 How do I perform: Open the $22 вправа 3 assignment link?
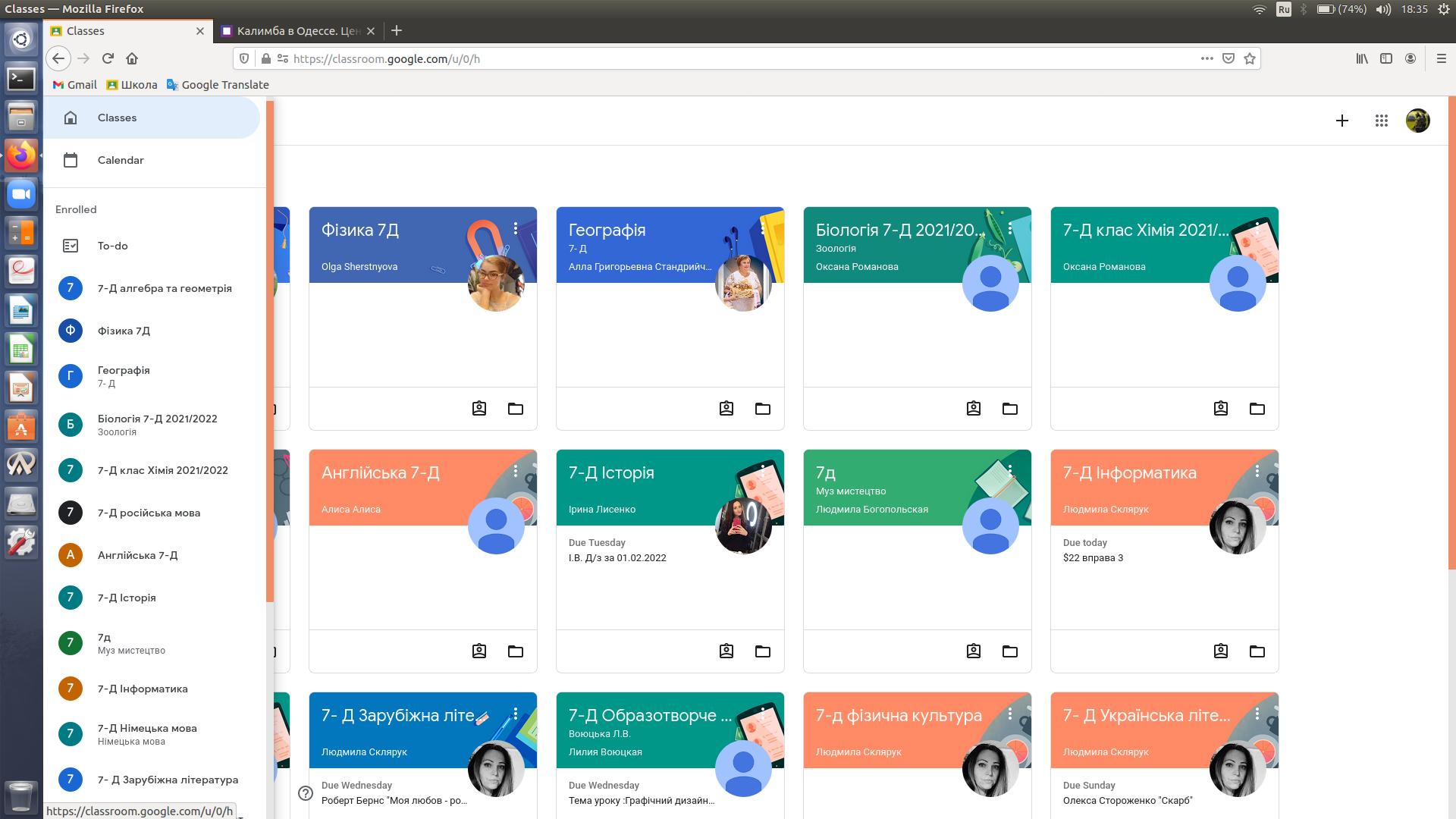pyautogui.click(x=1093, y=557)
